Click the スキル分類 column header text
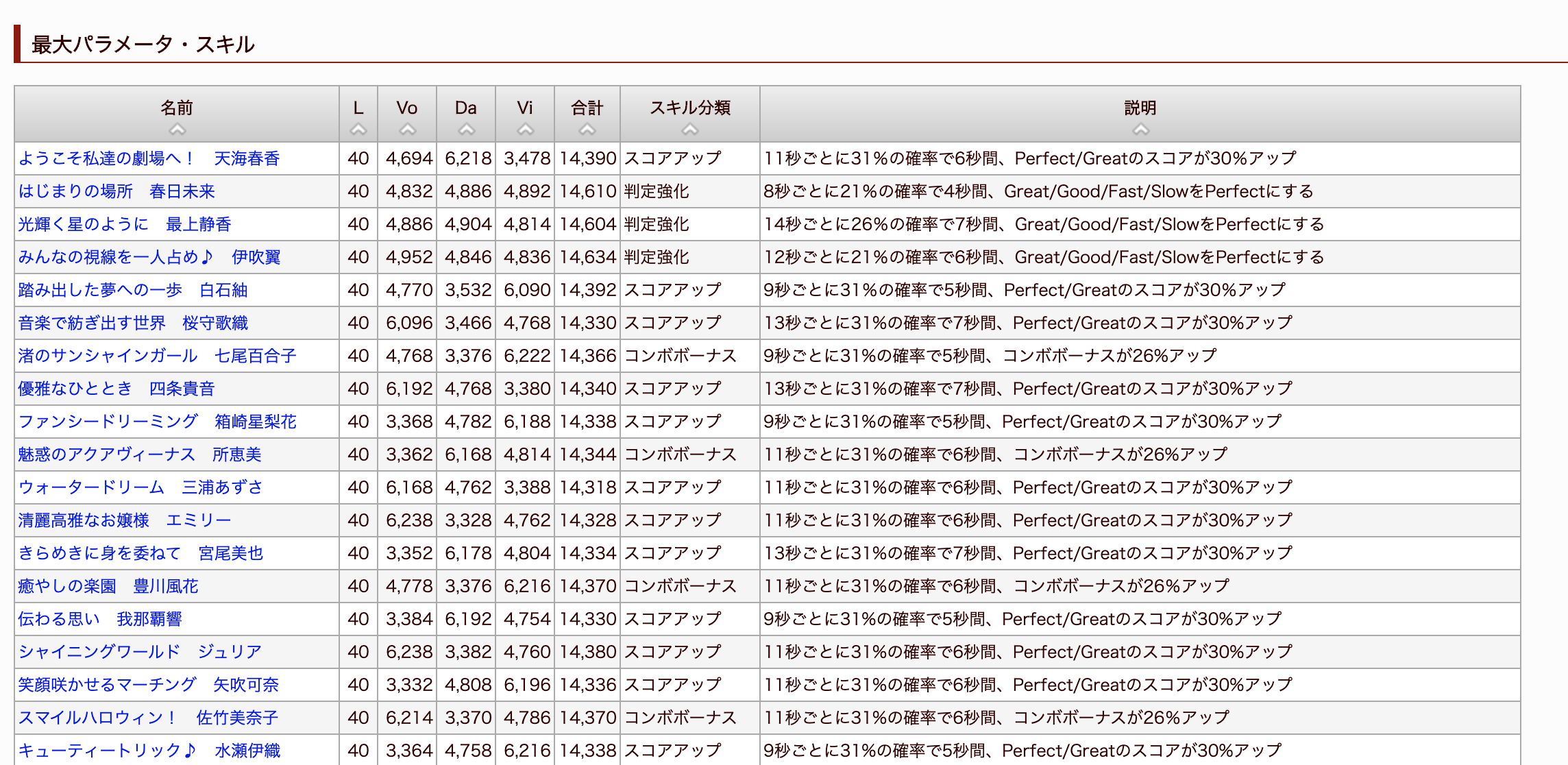Viewport: 1568px width, 765px height. (x=690, y=108)
